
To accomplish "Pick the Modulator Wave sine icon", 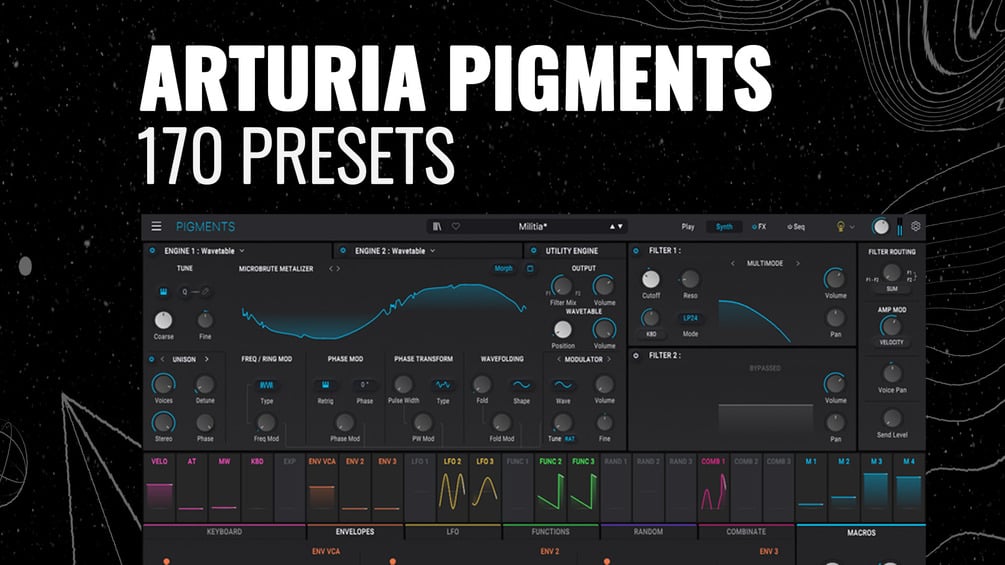I will (563, 385).
